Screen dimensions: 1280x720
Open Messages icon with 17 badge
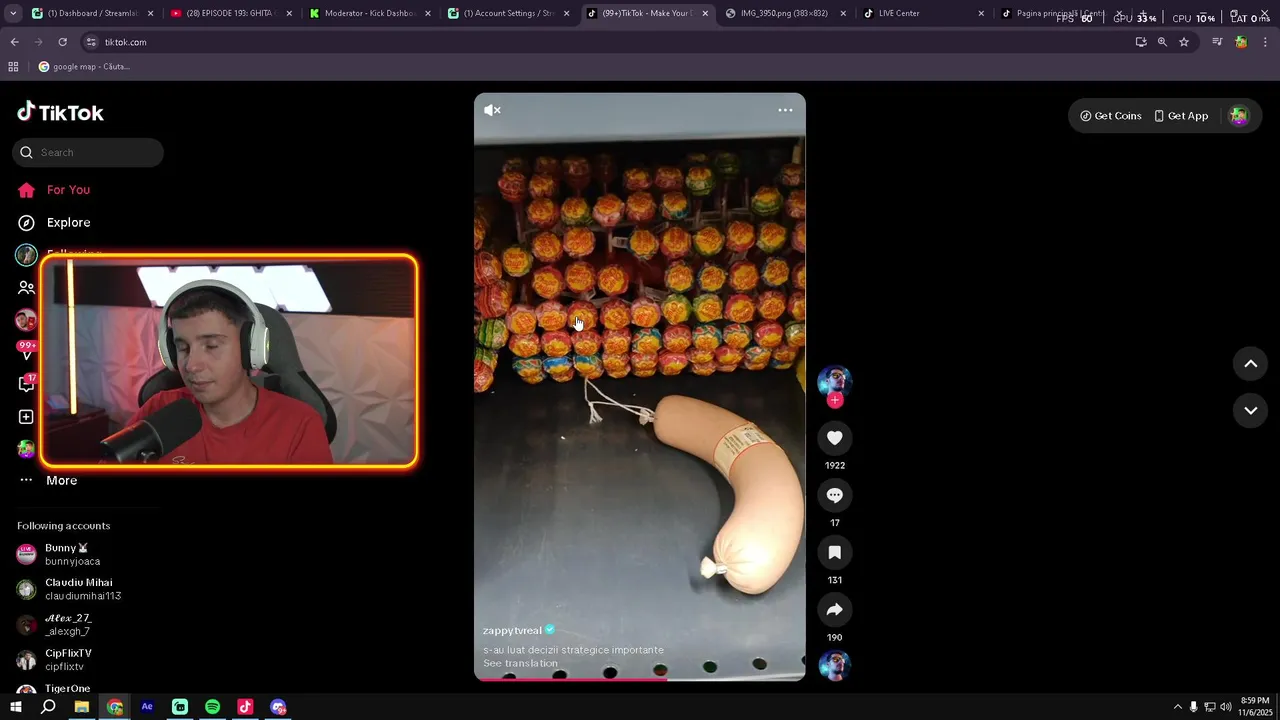tap(26, 384)
